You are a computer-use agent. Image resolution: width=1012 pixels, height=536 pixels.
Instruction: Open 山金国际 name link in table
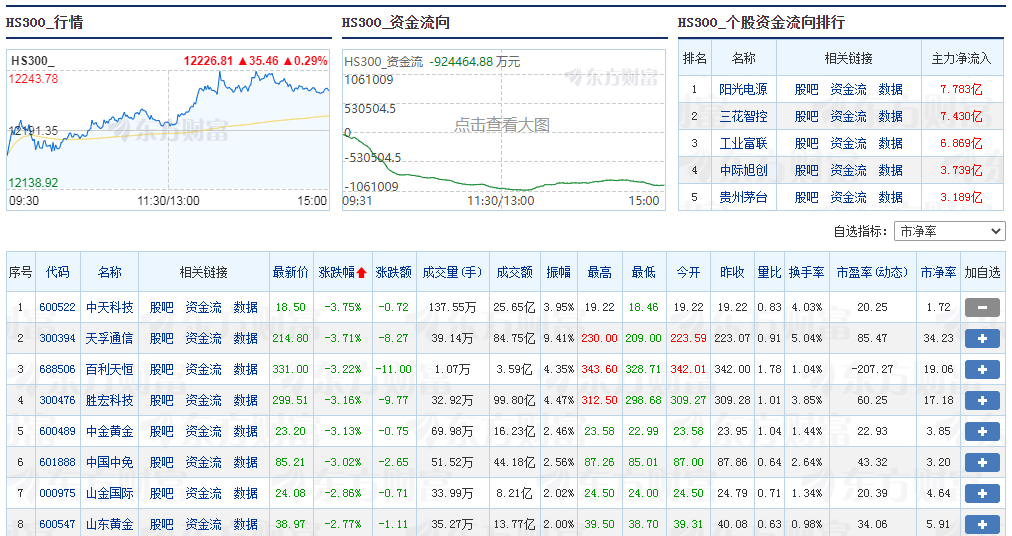tap(110, 493)
